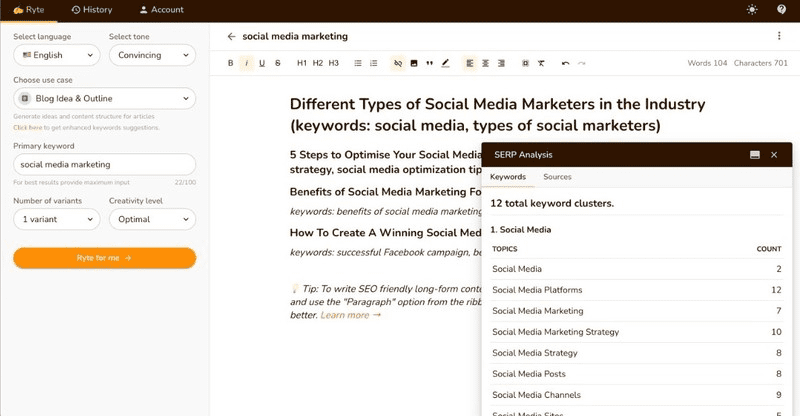Open the History menu

92,10
